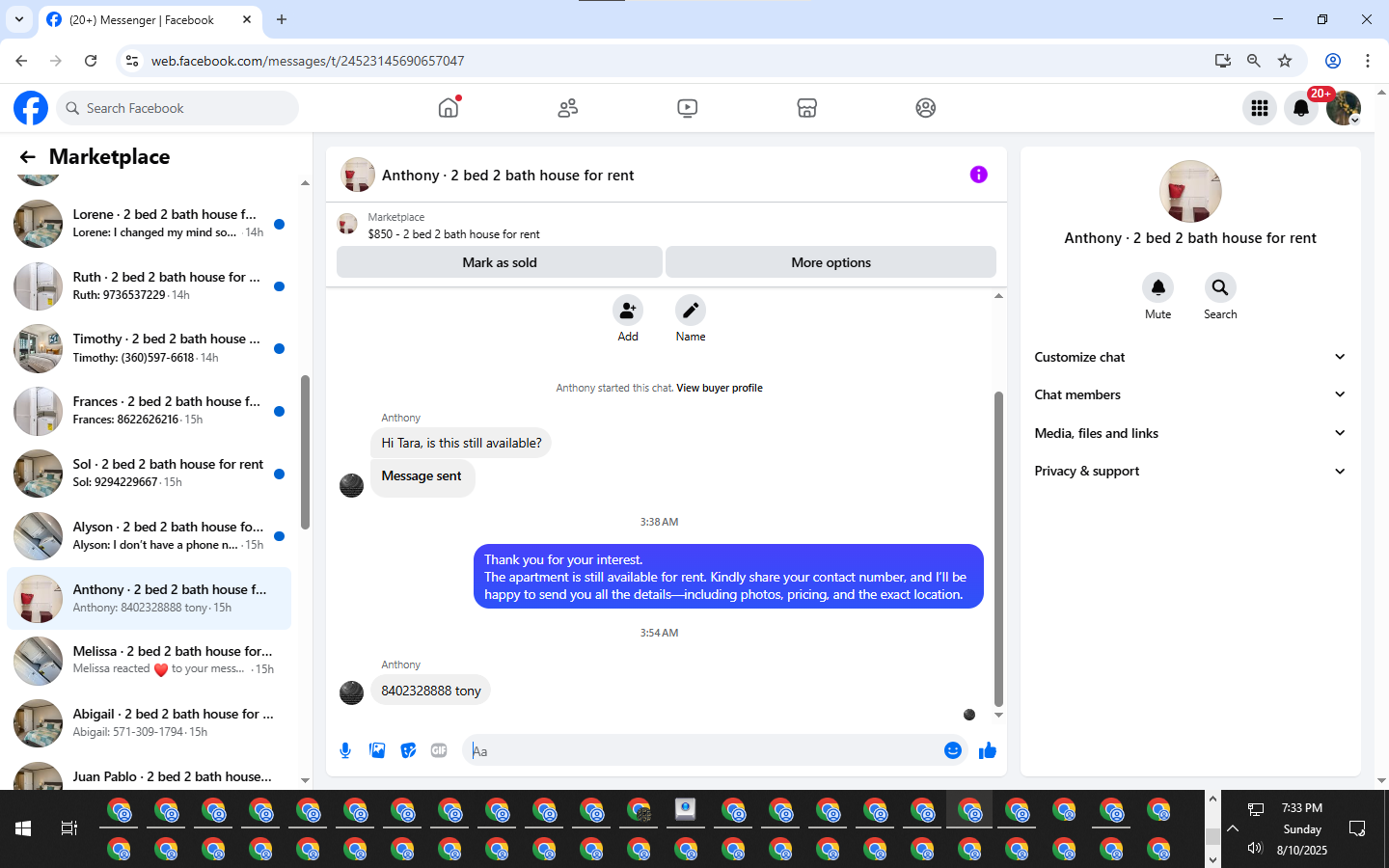Attach a photo or file
The width and height of the screenshot is (1389, 868).
[x=377, y=750]
